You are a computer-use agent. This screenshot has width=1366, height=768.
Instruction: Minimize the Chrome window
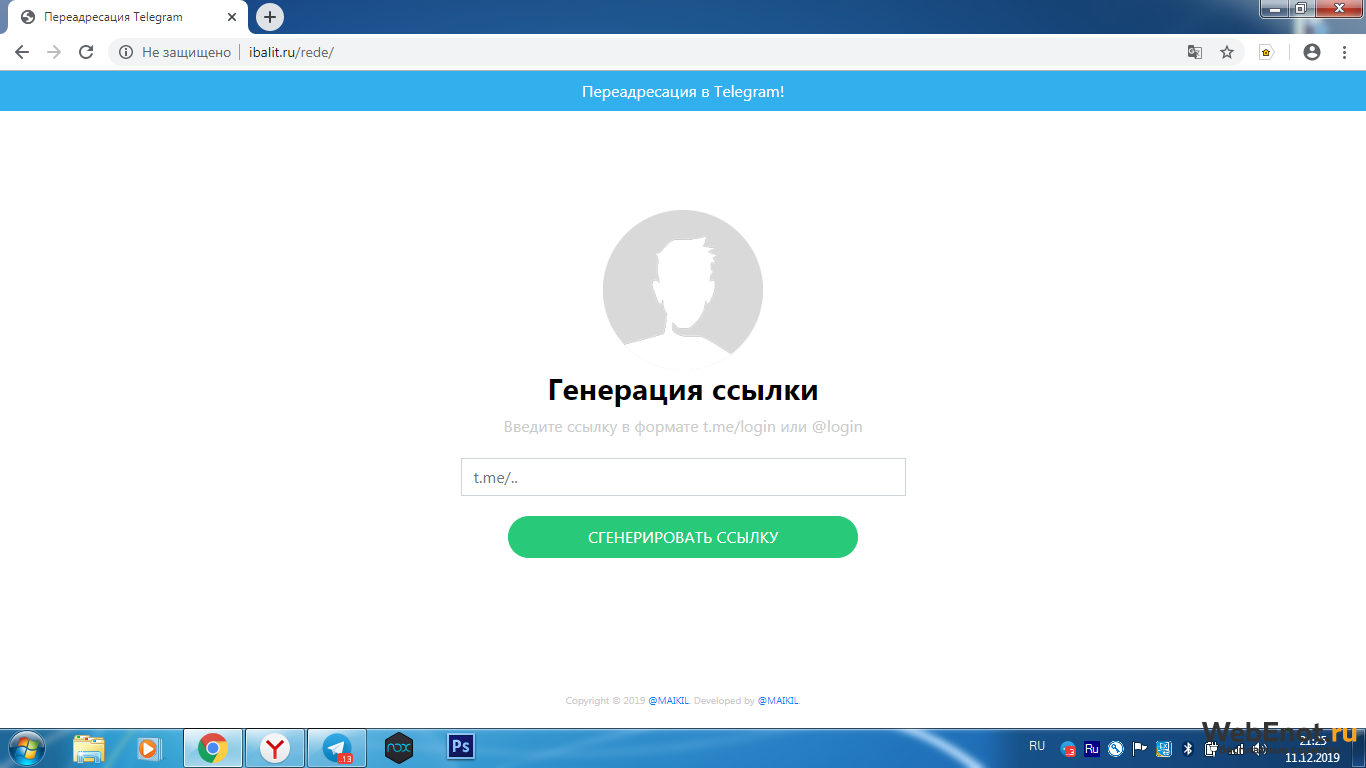click(x=1274, y=9)
